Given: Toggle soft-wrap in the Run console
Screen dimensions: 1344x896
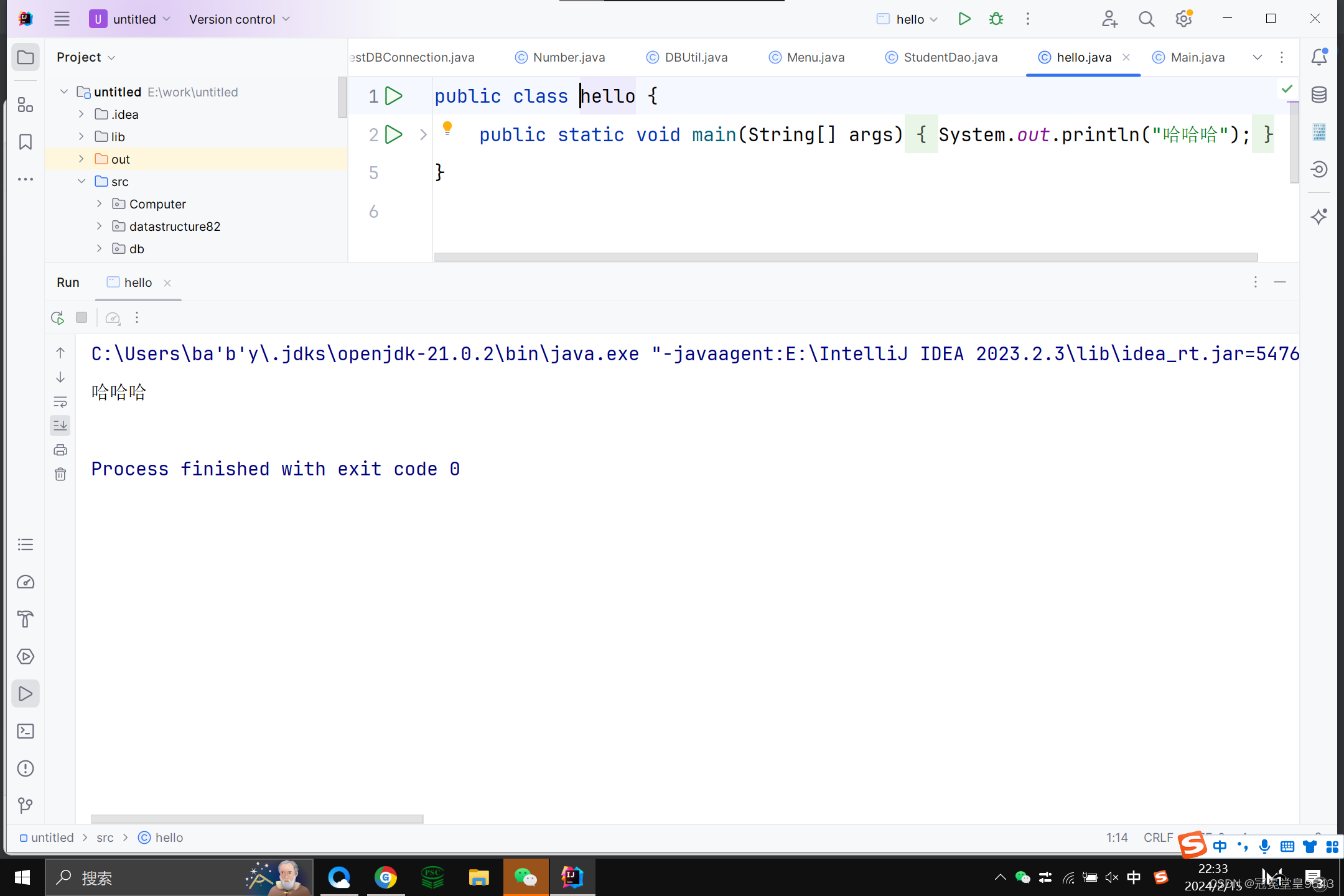Looking at the screenshot, I should 60,401.
